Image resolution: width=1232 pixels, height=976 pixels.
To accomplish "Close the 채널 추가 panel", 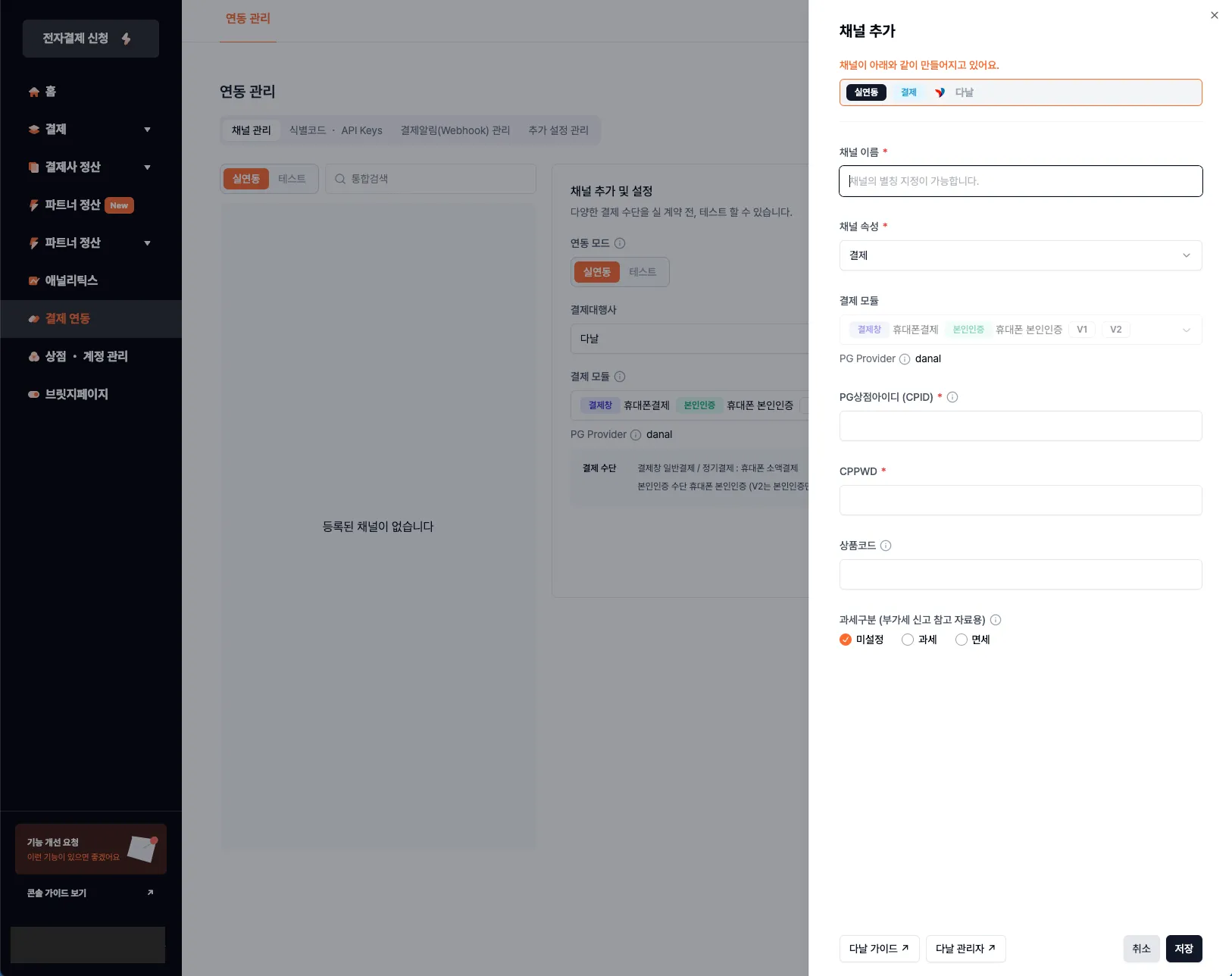I will coord(1215,15).
